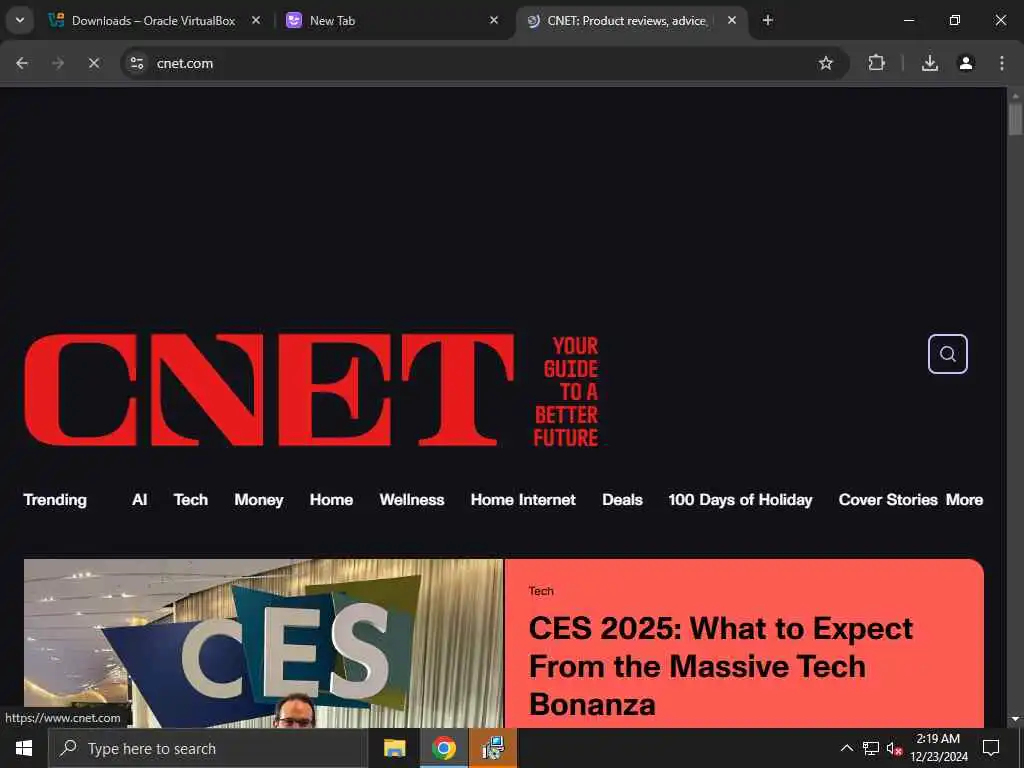The height and width of the screenshot is (768, 1024).
Task: Show hidden system tray icons
Action: [x=846, y=748]
